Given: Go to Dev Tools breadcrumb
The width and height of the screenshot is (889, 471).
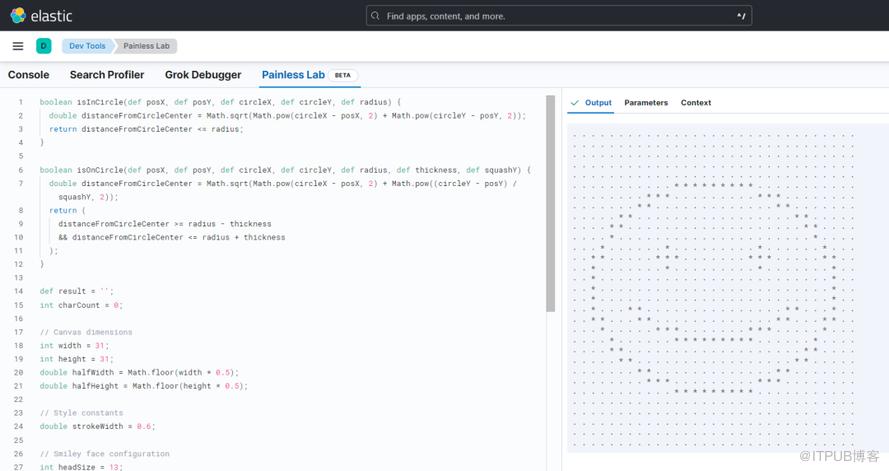Looking at the screenshot, I should point(87,46).
